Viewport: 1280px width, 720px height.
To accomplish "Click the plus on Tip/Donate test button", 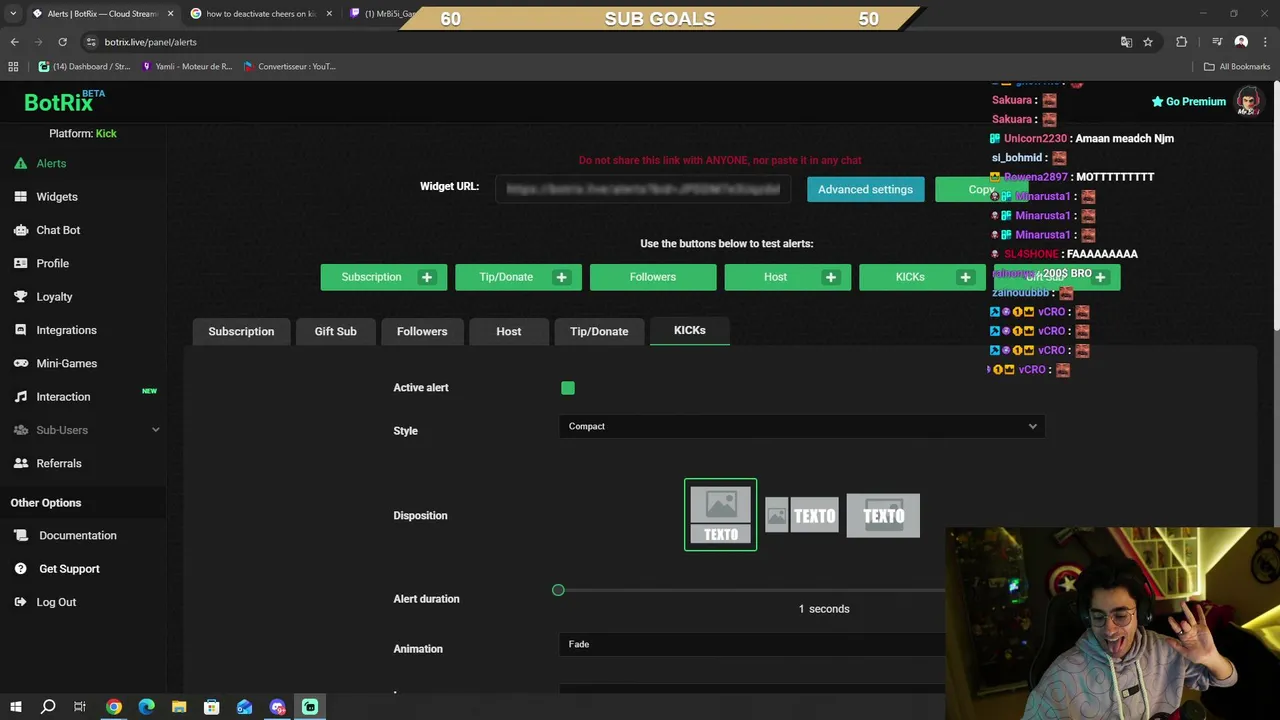I will 561,277.
